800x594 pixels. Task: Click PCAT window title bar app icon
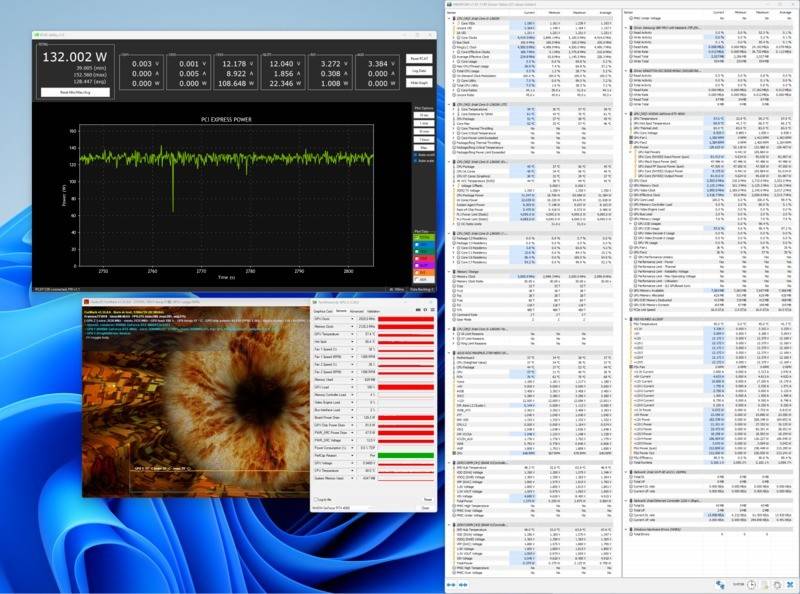click(x=37, y=35)
